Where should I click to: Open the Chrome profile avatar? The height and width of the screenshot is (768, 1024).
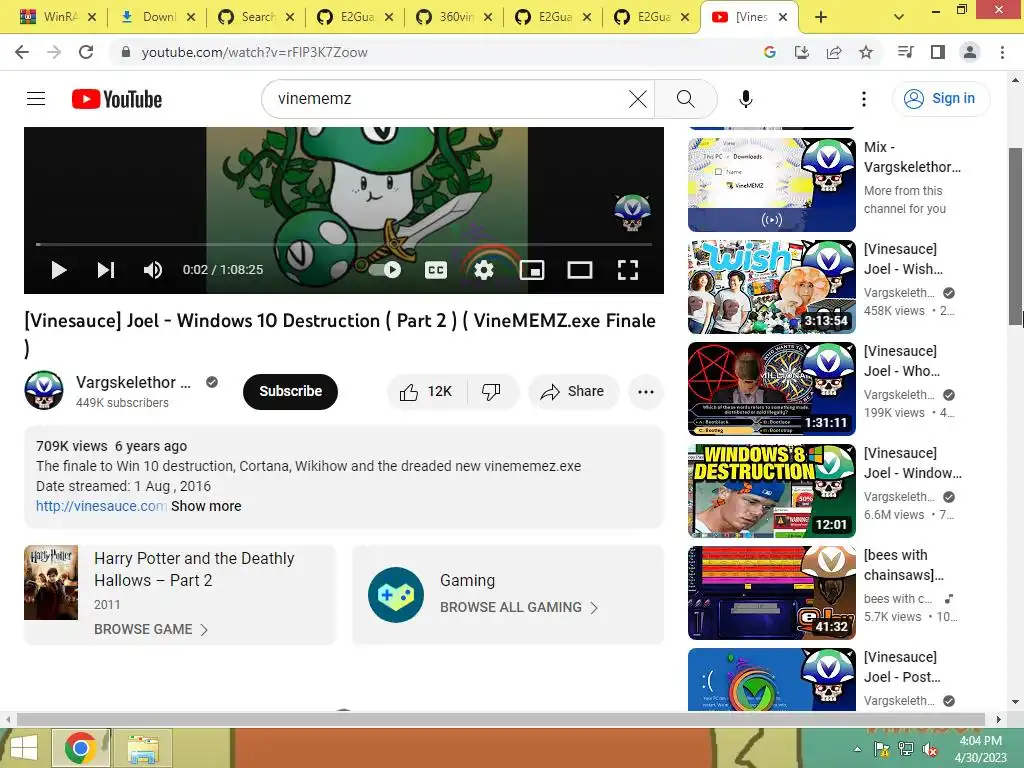click(970, 52)
